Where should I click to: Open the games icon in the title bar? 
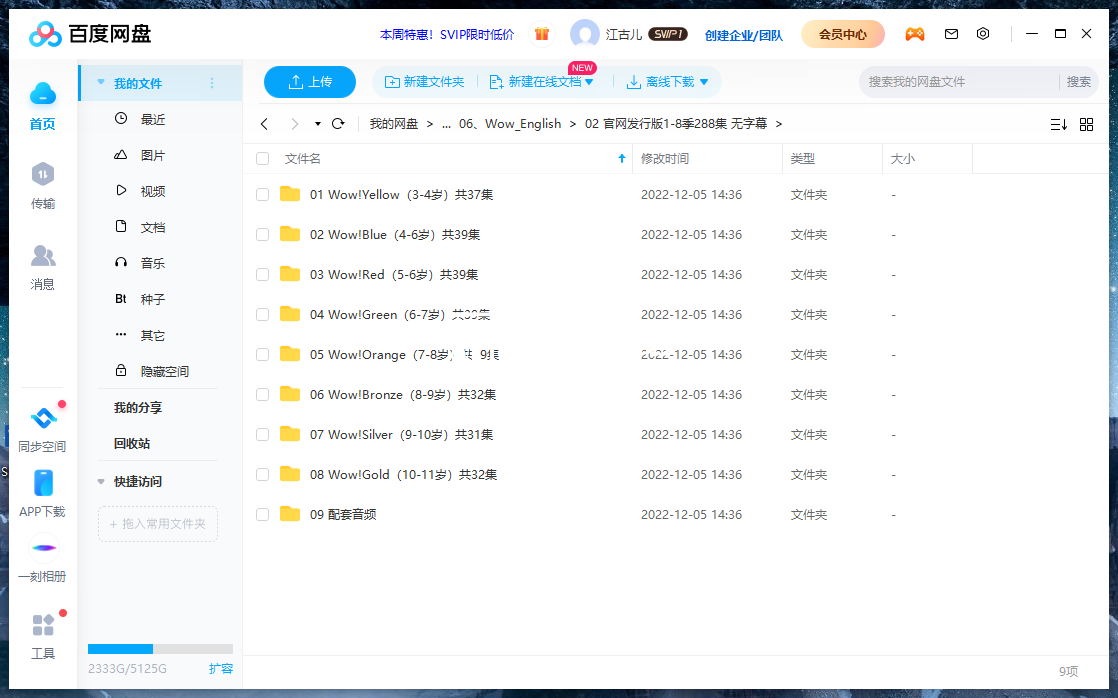tap(915, 33)
